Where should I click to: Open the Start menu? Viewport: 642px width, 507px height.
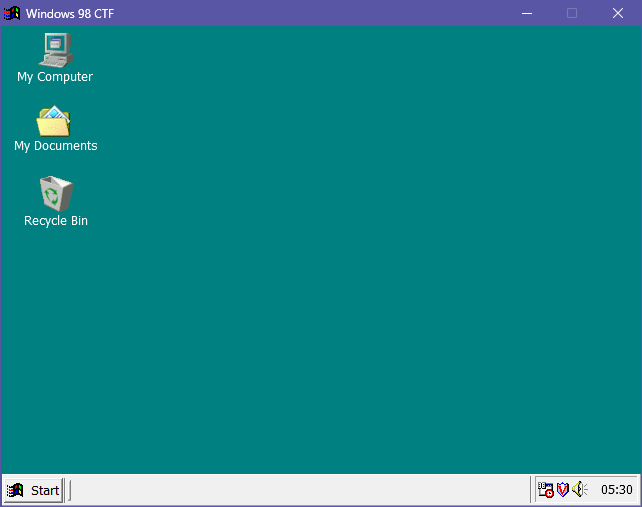click(x=33, y=490)
